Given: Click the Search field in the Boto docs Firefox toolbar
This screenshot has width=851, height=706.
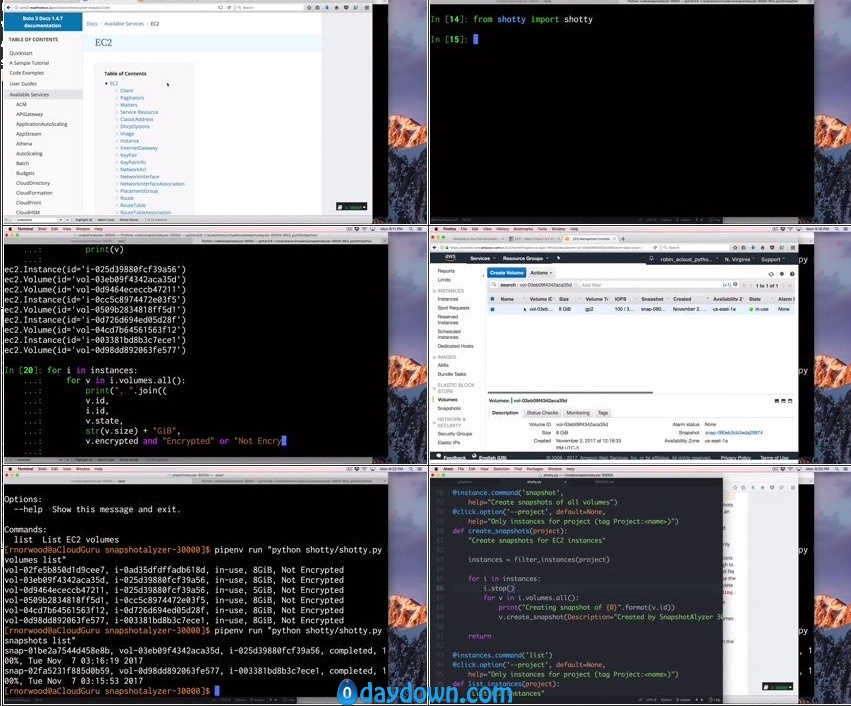Looking at the screenshot, I should coord(270,8).
